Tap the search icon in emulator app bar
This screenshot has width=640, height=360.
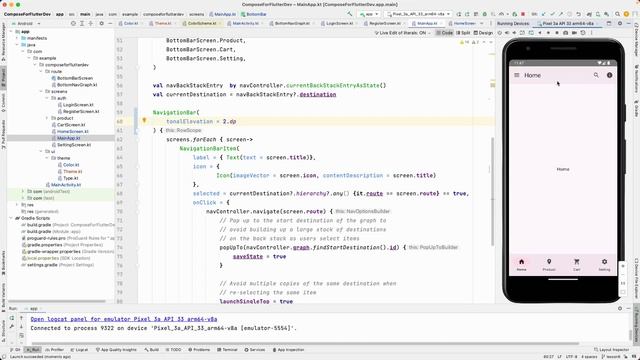(x=596, y=75)
